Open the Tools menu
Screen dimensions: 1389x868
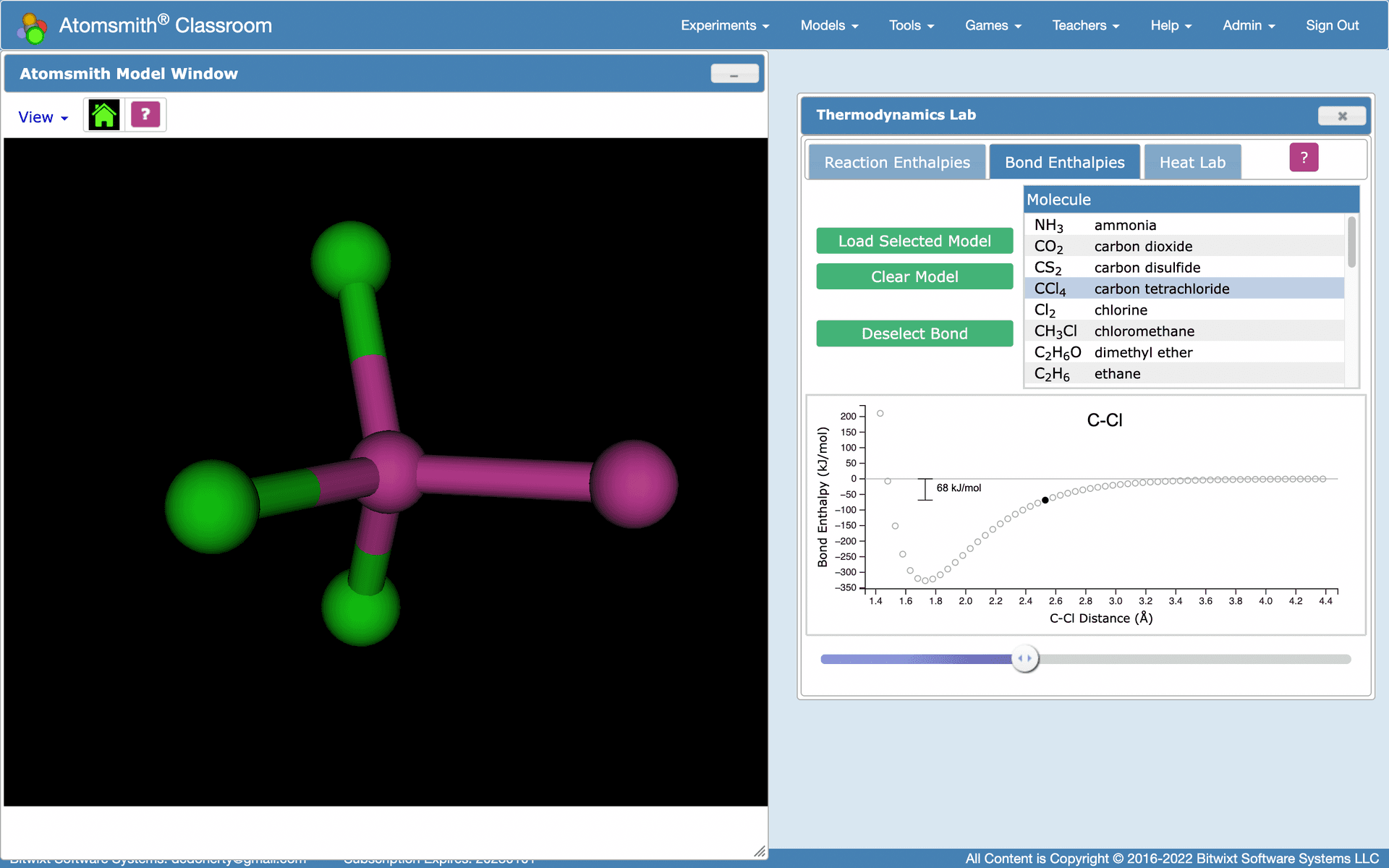coord(912,25)
